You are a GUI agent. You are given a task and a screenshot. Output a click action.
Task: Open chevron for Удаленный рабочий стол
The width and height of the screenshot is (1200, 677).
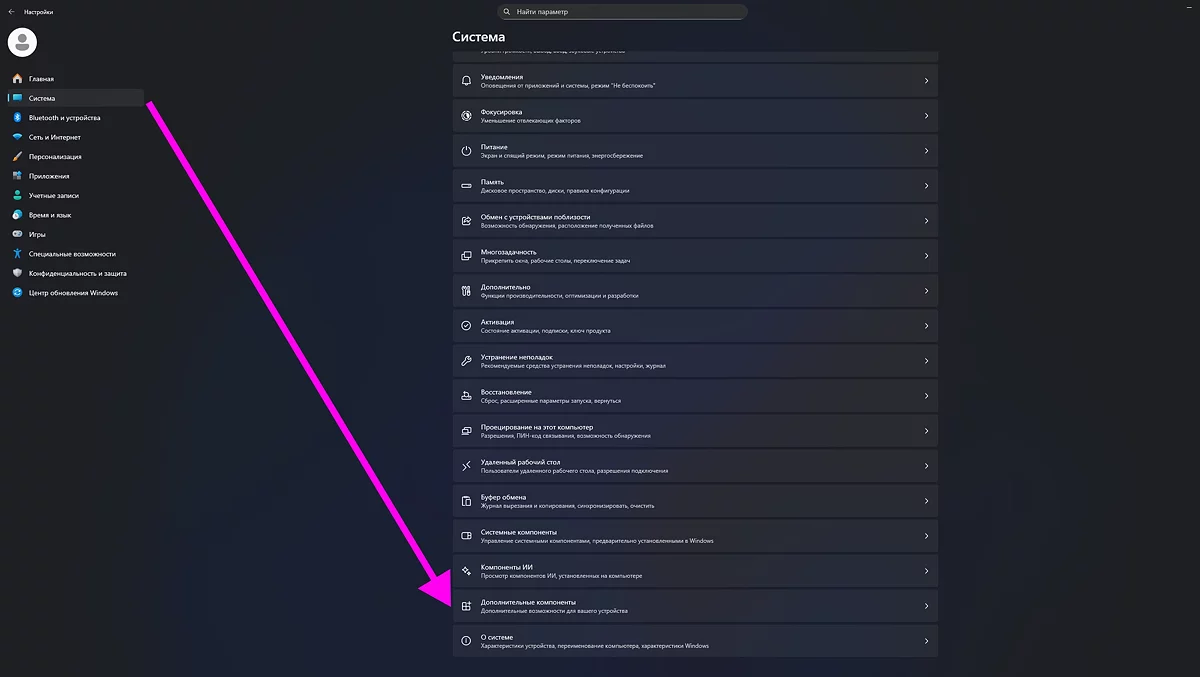pyautogui.click(x=926, y=466)
